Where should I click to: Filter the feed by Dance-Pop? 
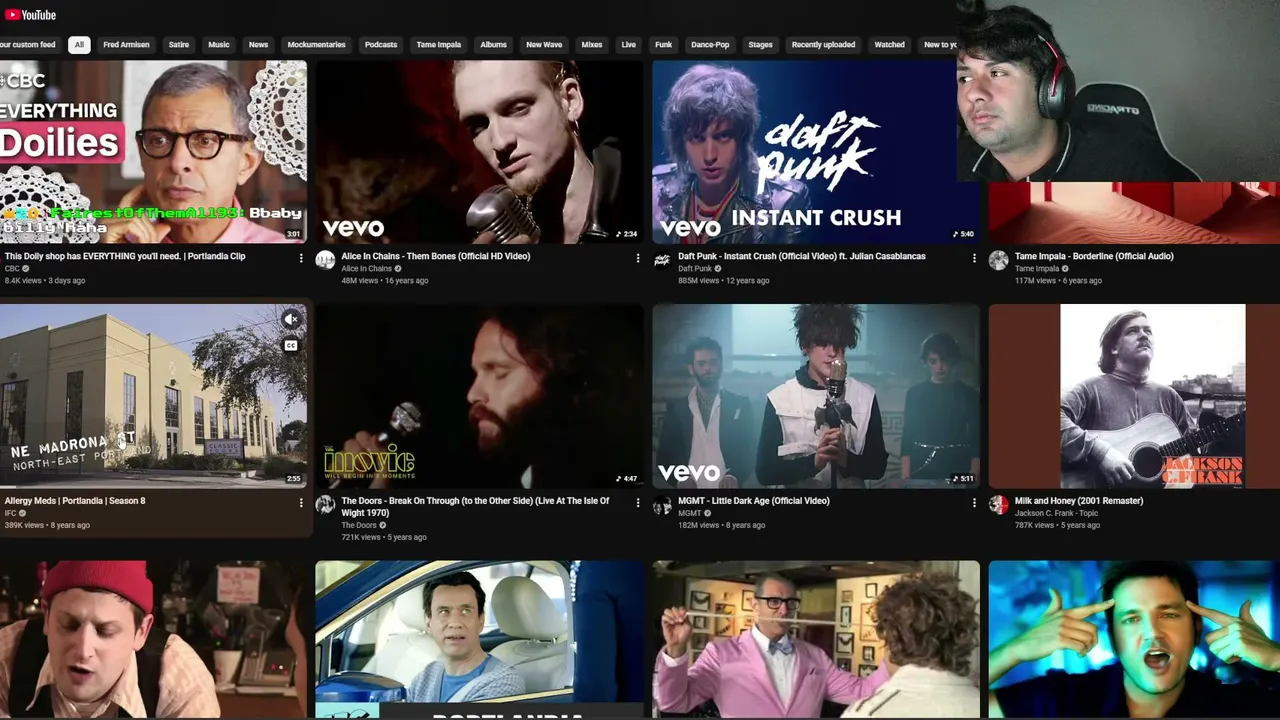coord(710,45)
